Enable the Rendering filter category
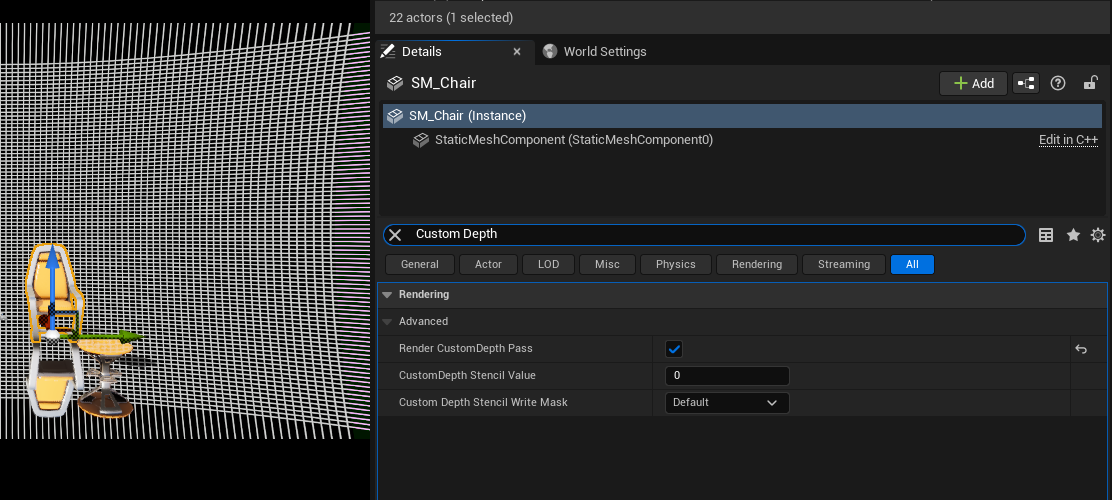 point(756,264)
